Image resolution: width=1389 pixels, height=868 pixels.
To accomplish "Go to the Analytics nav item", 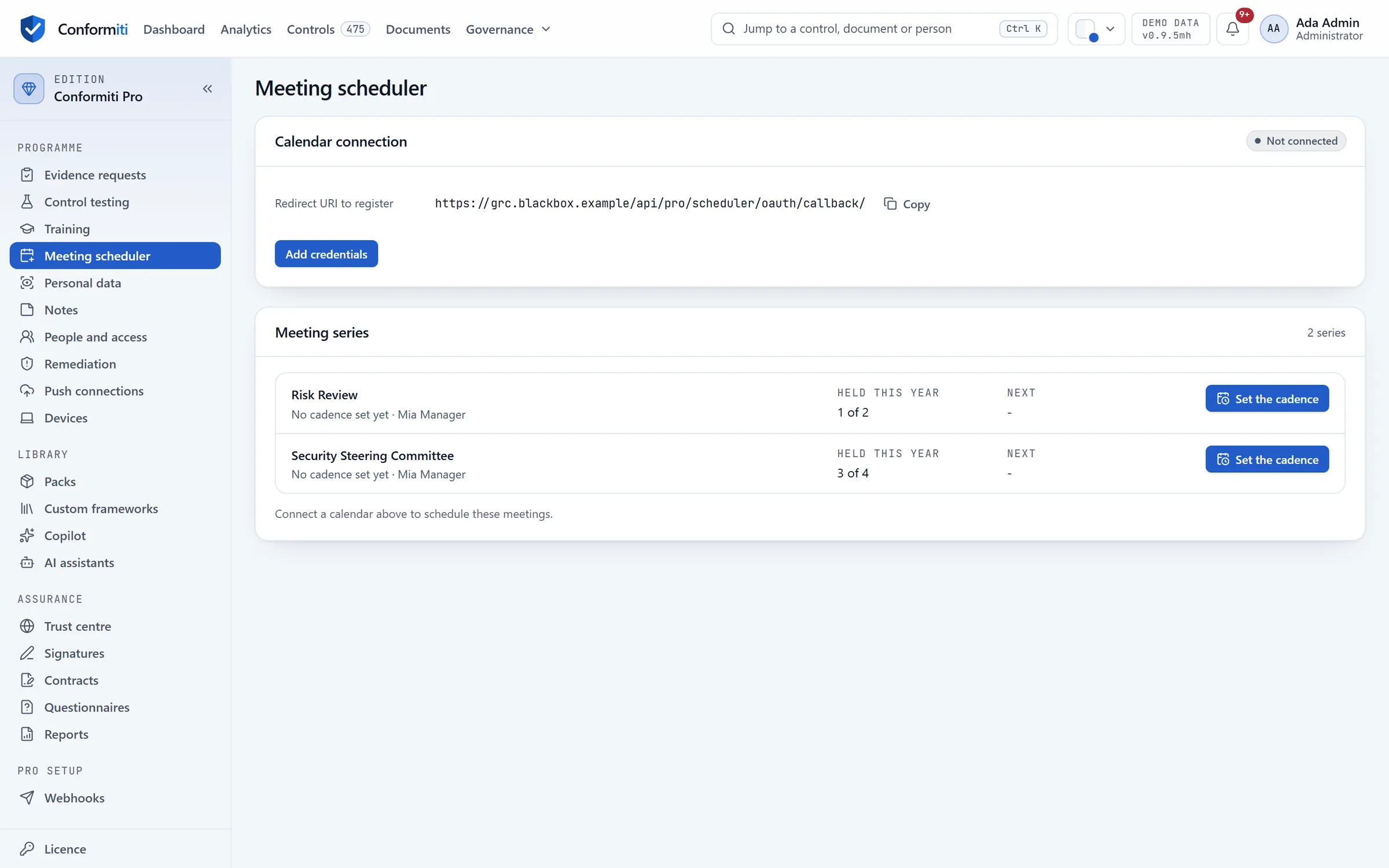I will 245,29.
